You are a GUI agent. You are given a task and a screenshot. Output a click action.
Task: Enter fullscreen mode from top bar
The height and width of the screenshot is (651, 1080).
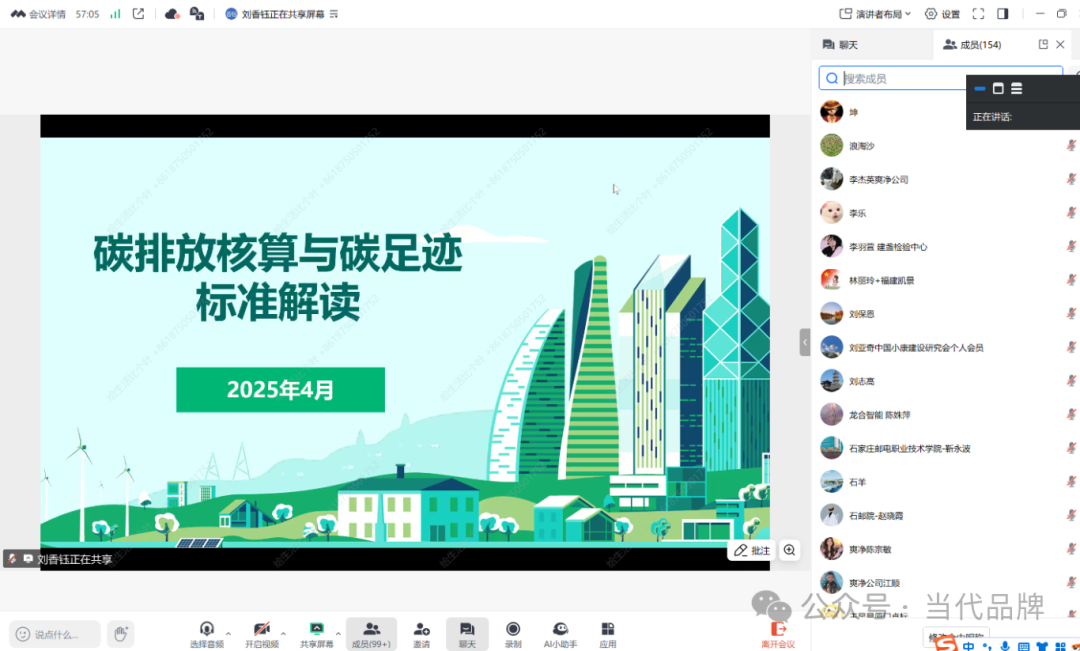(978, 14)
